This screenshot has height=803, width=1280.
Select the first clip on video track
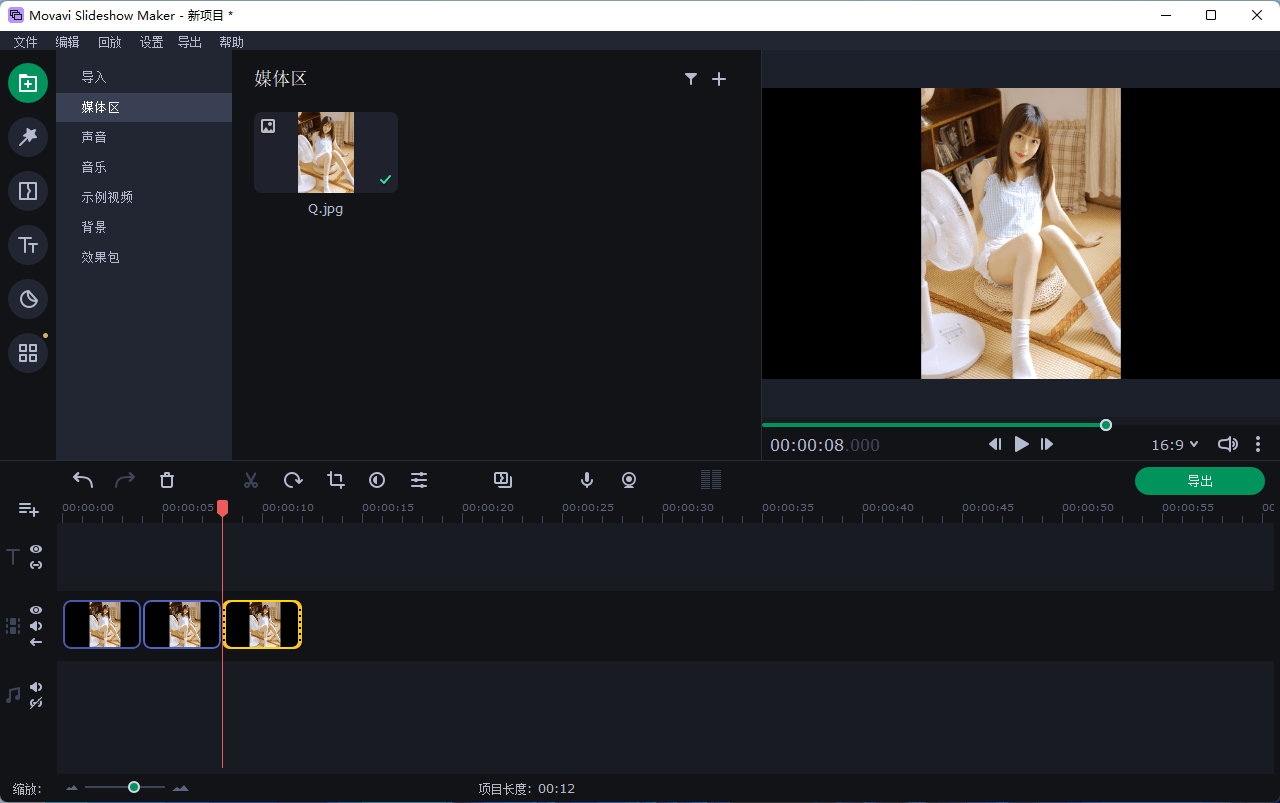point(102,624)
